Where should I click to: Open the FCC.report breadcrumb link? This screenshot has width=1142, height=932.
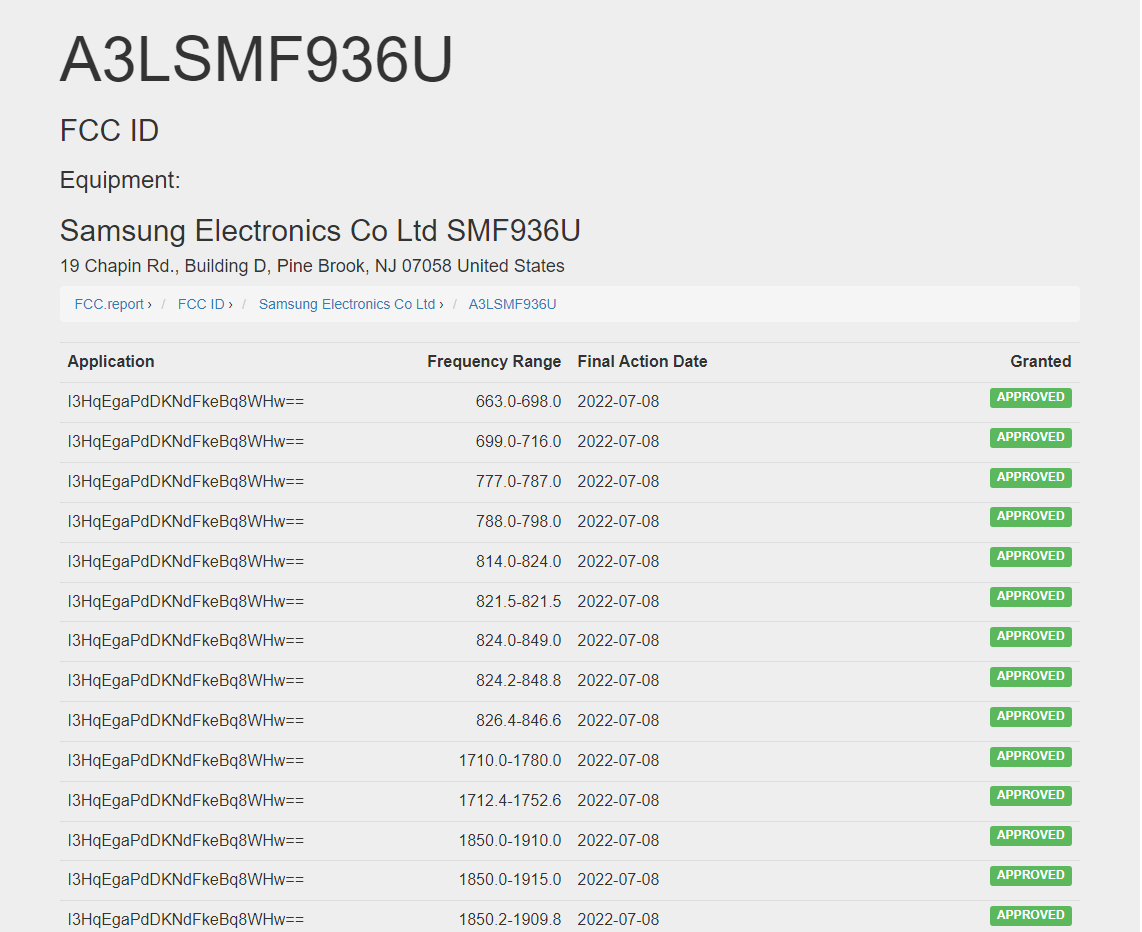click(x=109, y=304)
